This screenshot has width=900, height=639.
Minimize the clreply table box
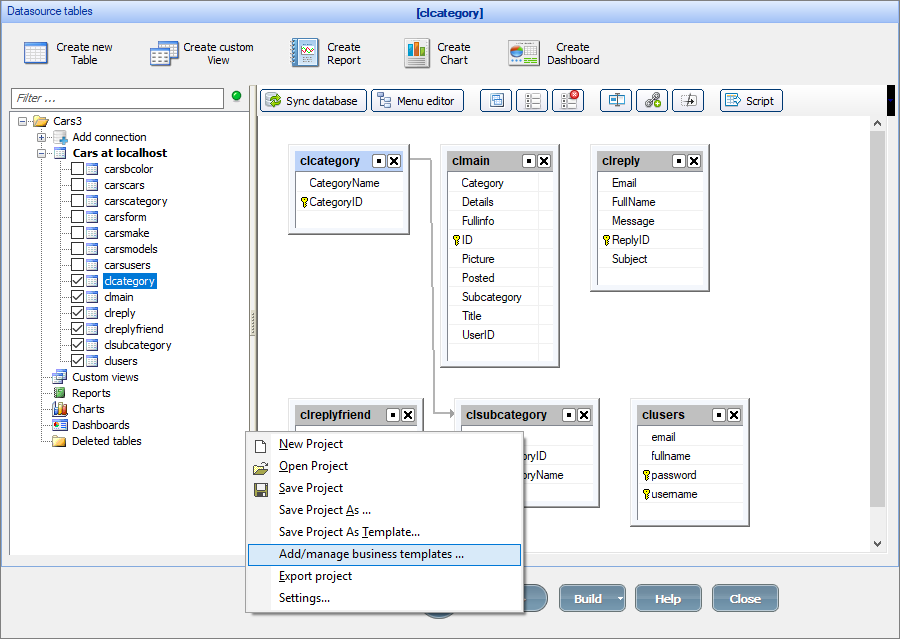(x=678, y=161)
